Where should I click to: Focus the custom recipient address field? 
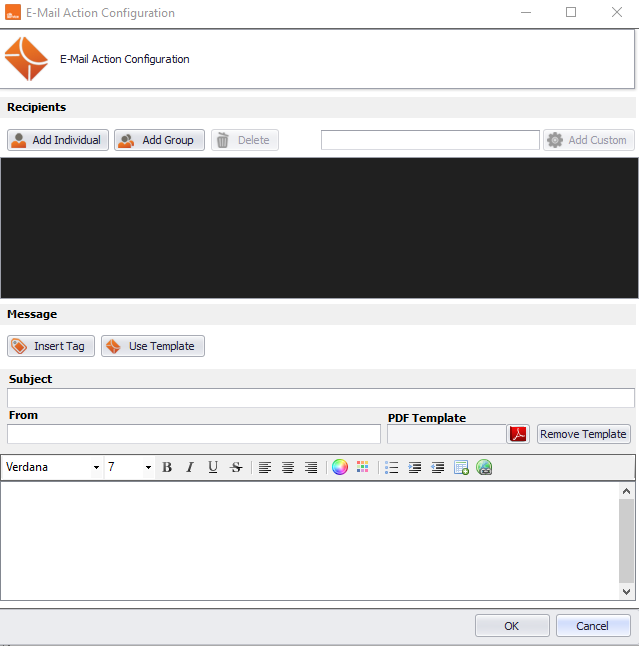coord(430,140)
